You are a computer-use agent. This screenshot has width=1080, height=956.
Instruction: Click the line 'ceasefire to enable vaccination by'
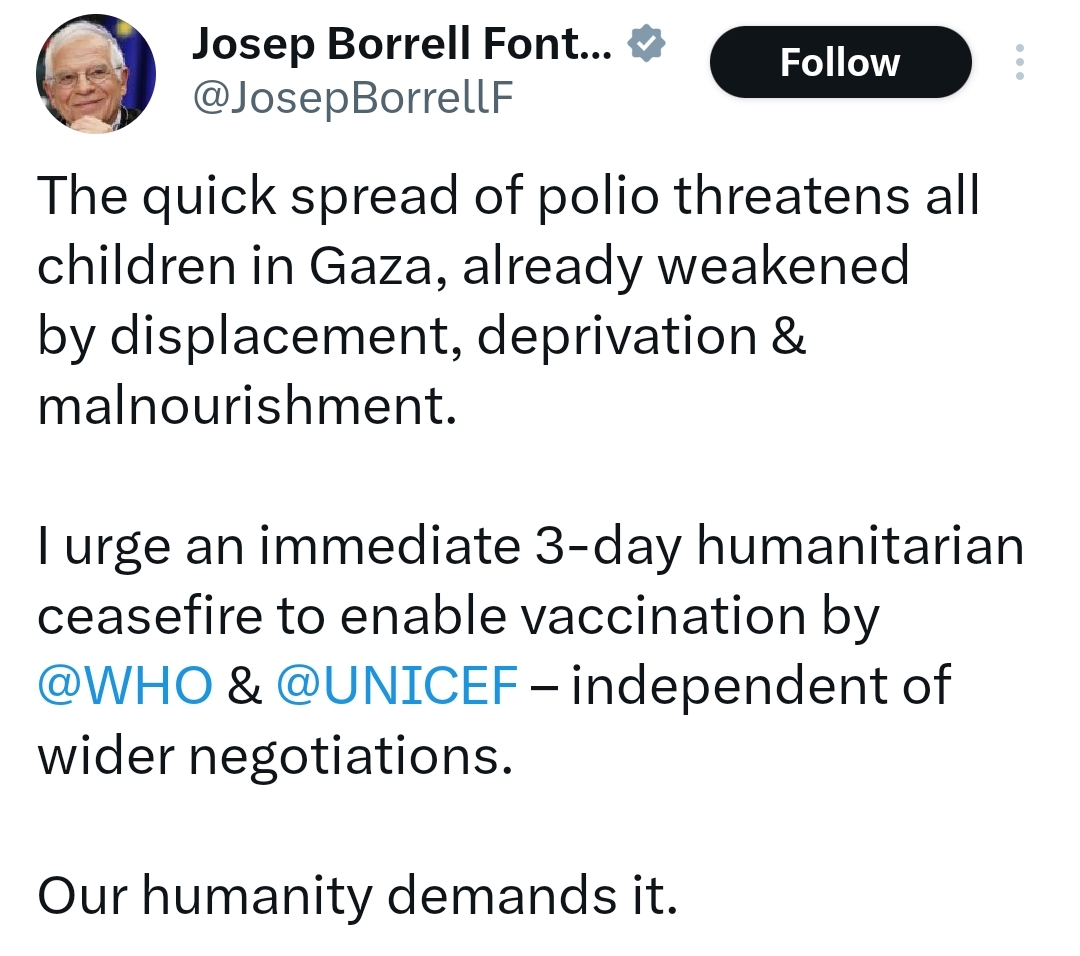458,617
